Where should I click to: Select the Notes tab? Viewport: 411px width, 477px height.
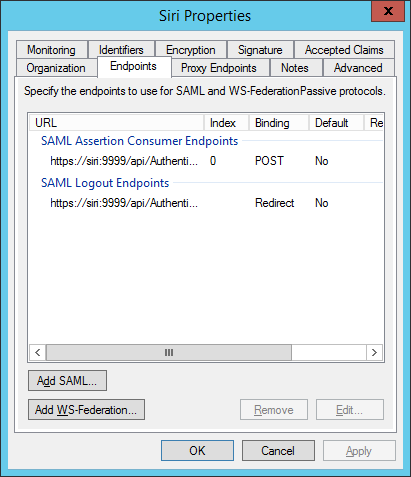(295, 68)
